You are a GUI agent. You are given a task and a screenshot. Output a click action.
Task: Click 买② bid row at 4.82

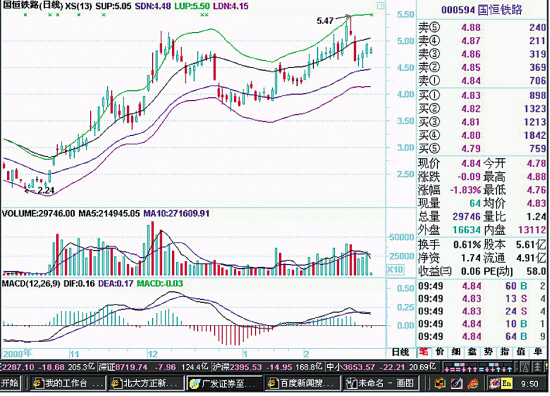point(482,109)
